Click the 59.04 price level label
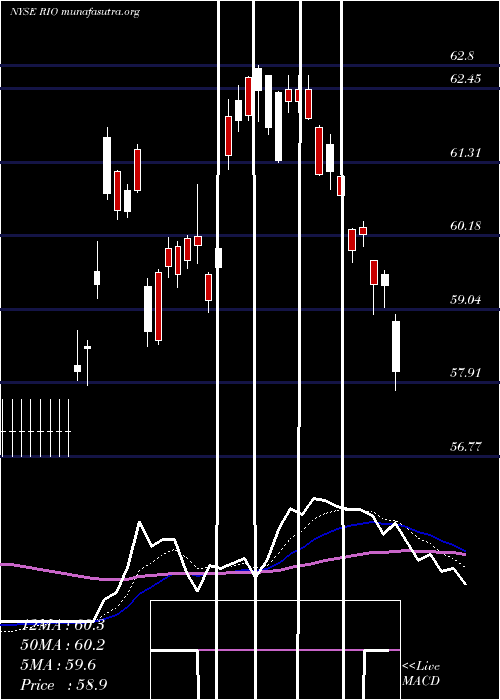 click(x=466, y=300)
